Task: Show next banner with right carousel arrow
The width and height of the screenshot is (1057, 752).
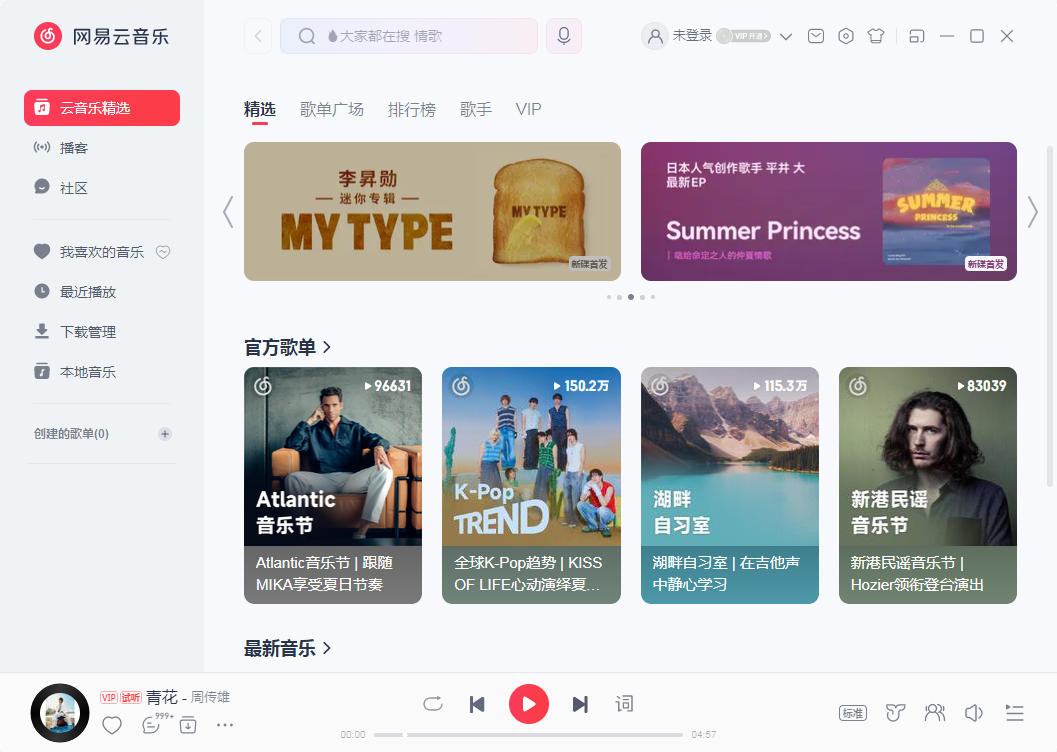Action: (1034, 211)
